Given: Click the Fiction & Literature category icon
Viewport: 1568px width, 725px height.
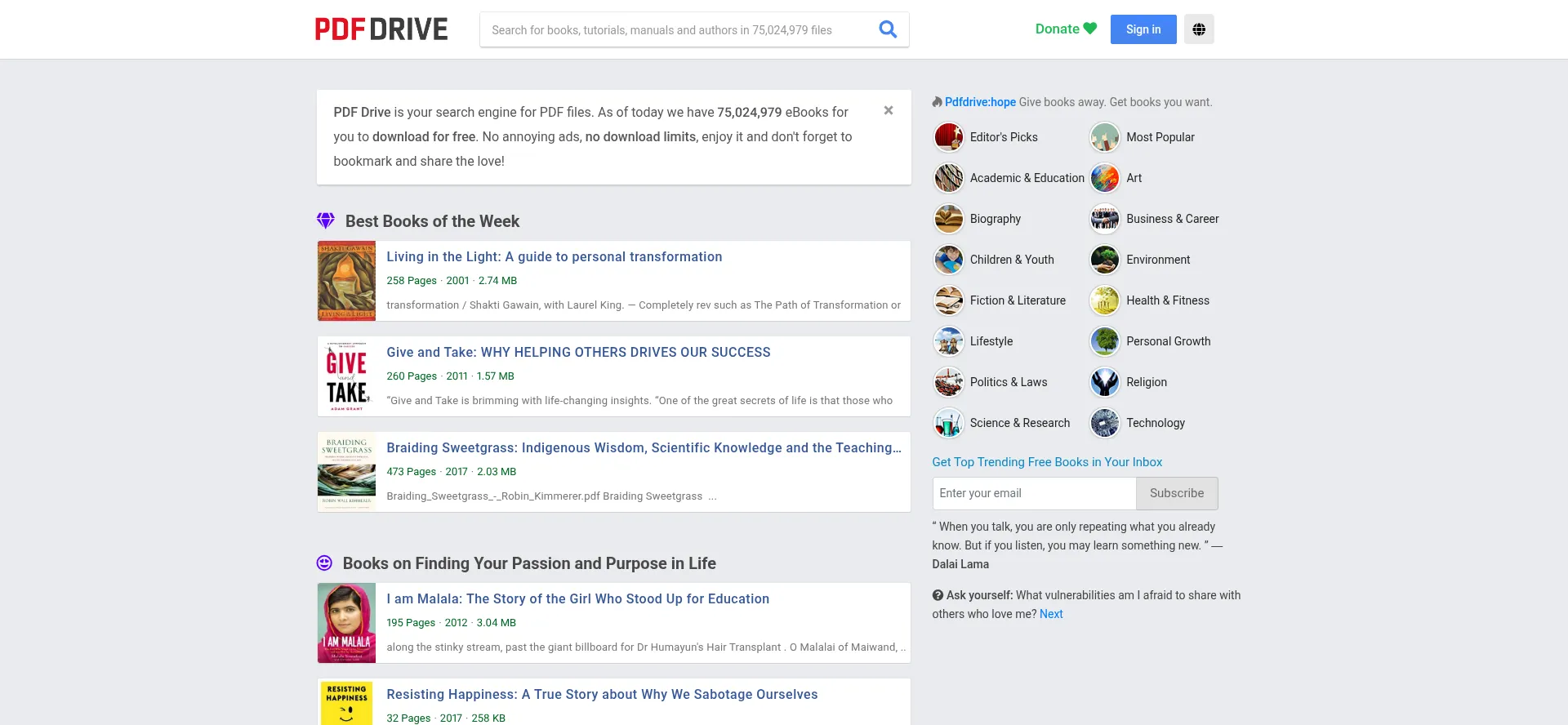Looking at the screenshot, I should (949, 300).
